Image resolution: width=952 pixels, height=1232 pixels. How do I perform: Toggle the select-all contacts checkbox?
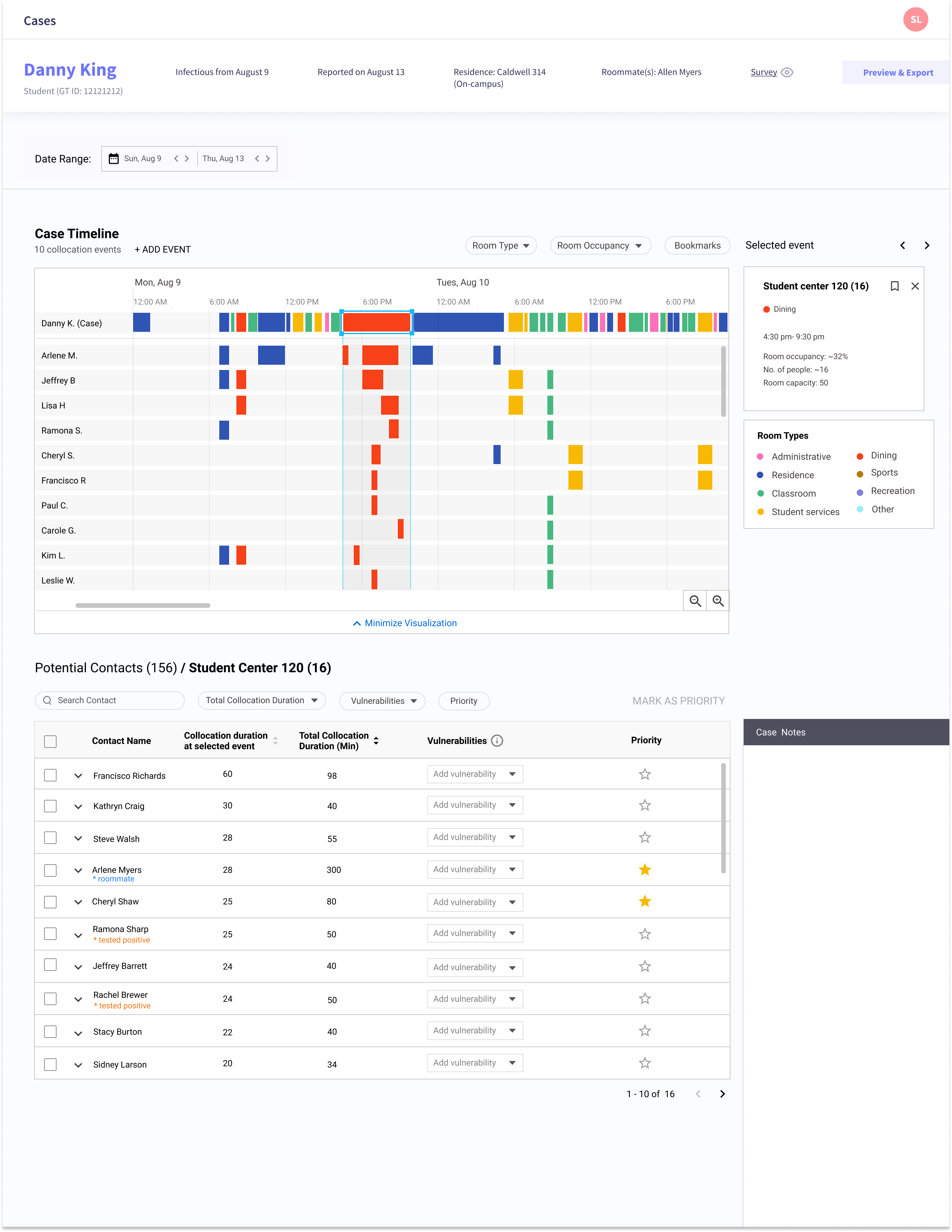50,741
